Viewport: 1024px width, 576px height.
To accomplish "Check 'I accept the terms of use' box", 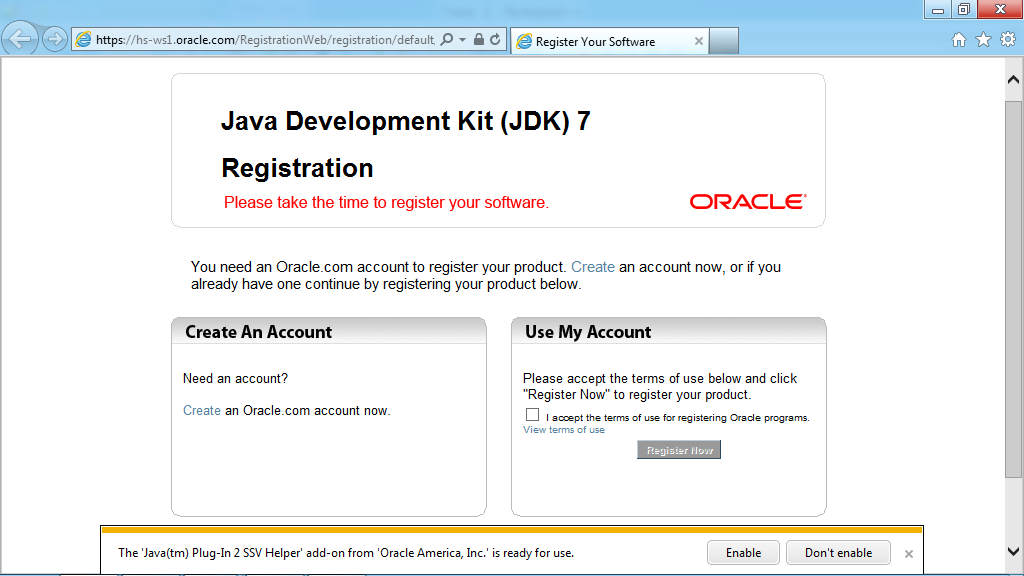I will (531, 414).
